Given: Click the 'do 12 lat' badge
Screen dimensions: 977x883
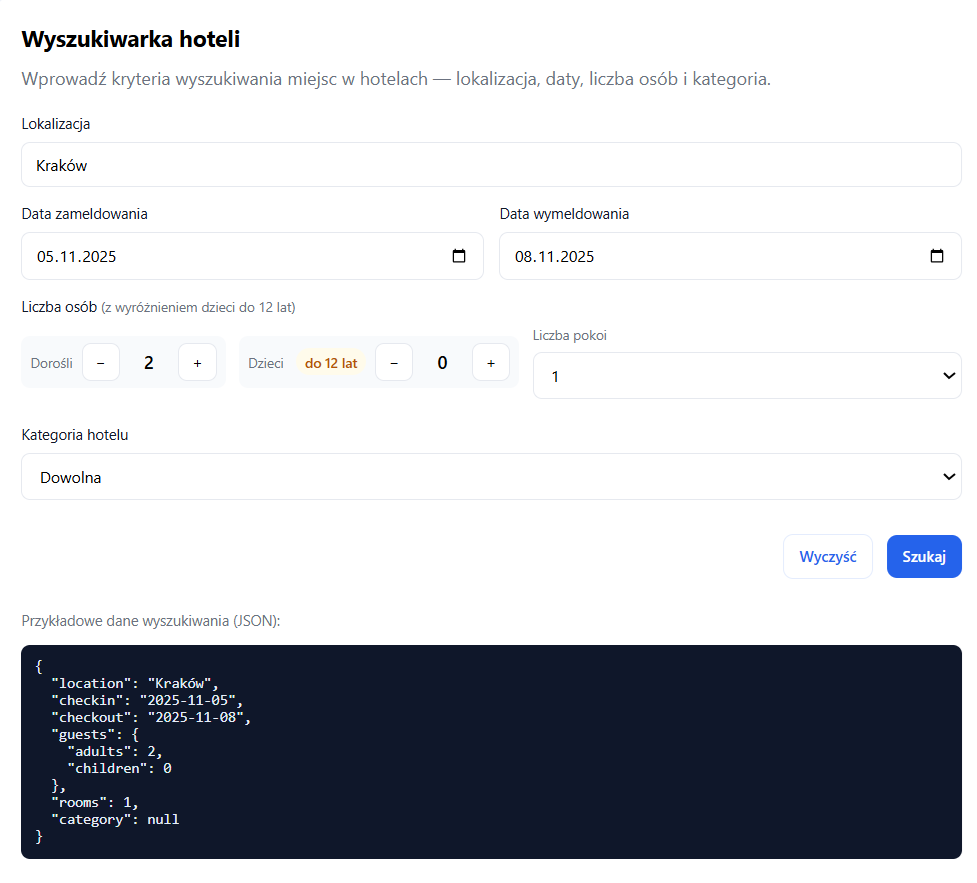Looking at the screenshot, I should (331, 363).
